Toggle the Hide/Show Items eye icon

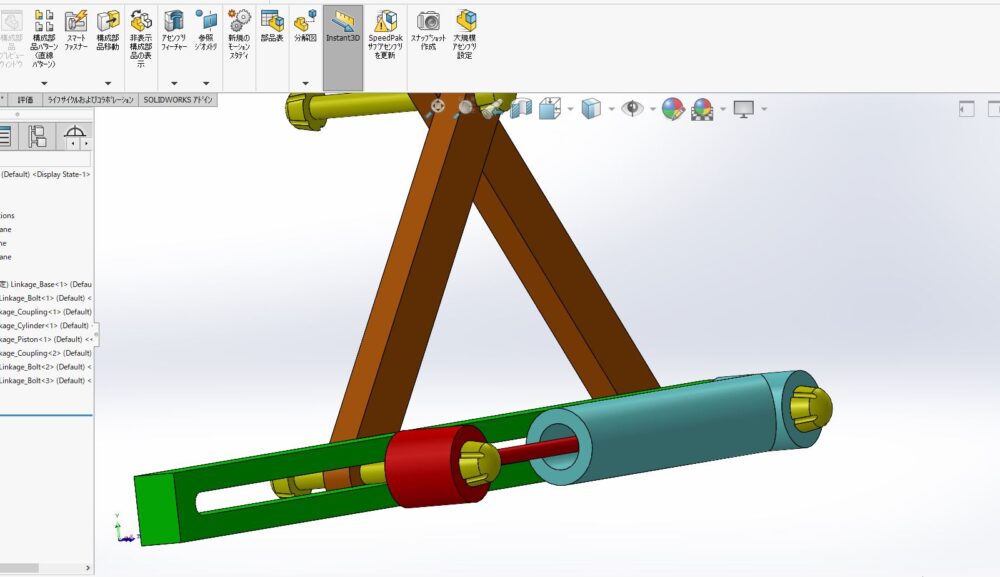coord(632,108)
